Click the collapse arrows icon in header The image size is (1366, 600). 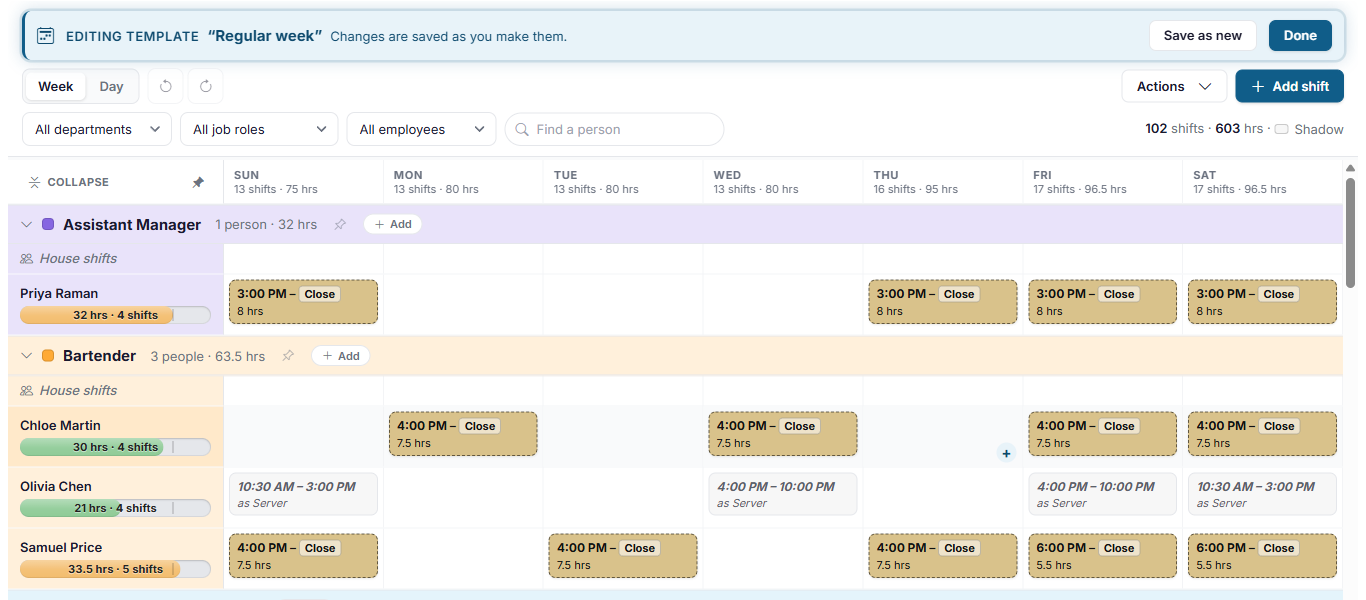tap(34, 182)
